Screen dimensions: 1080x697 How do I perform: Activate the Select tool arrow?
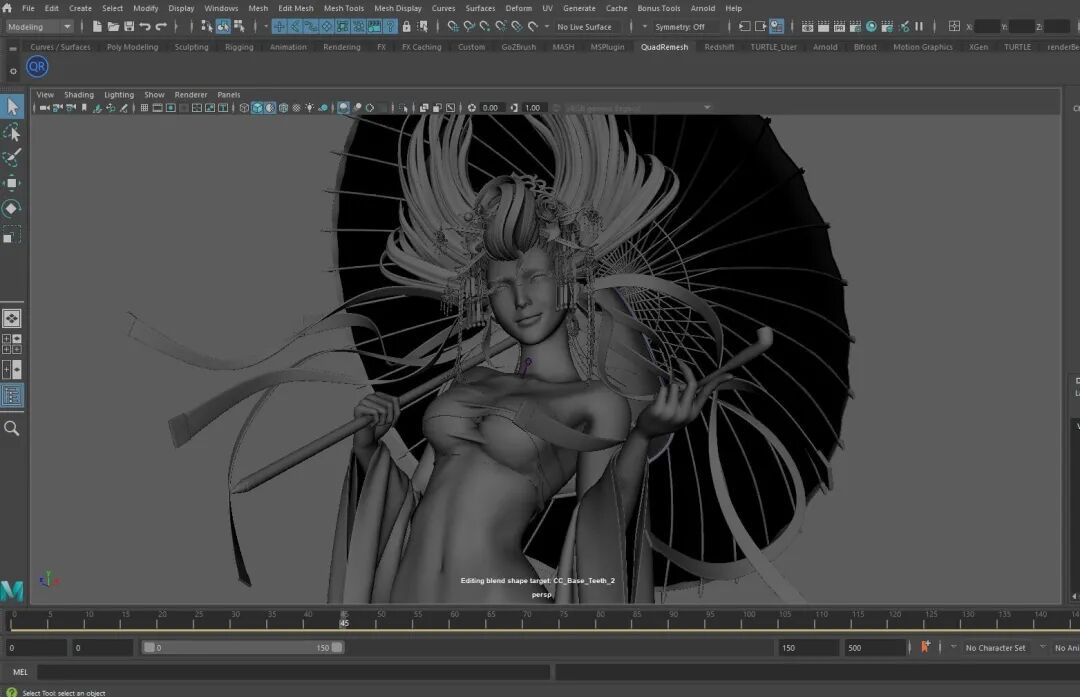pyautogui.click(x=12, y=106)
